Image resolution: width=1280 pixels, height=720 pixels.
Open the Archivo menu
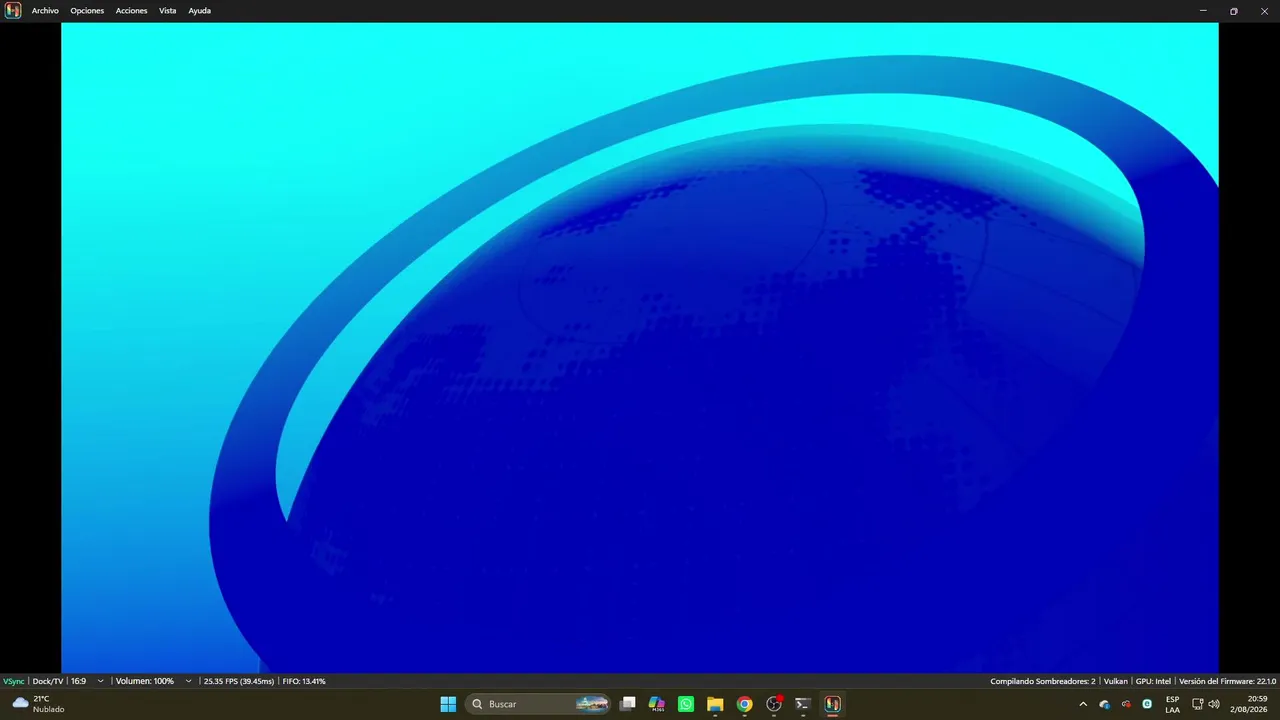45,11
